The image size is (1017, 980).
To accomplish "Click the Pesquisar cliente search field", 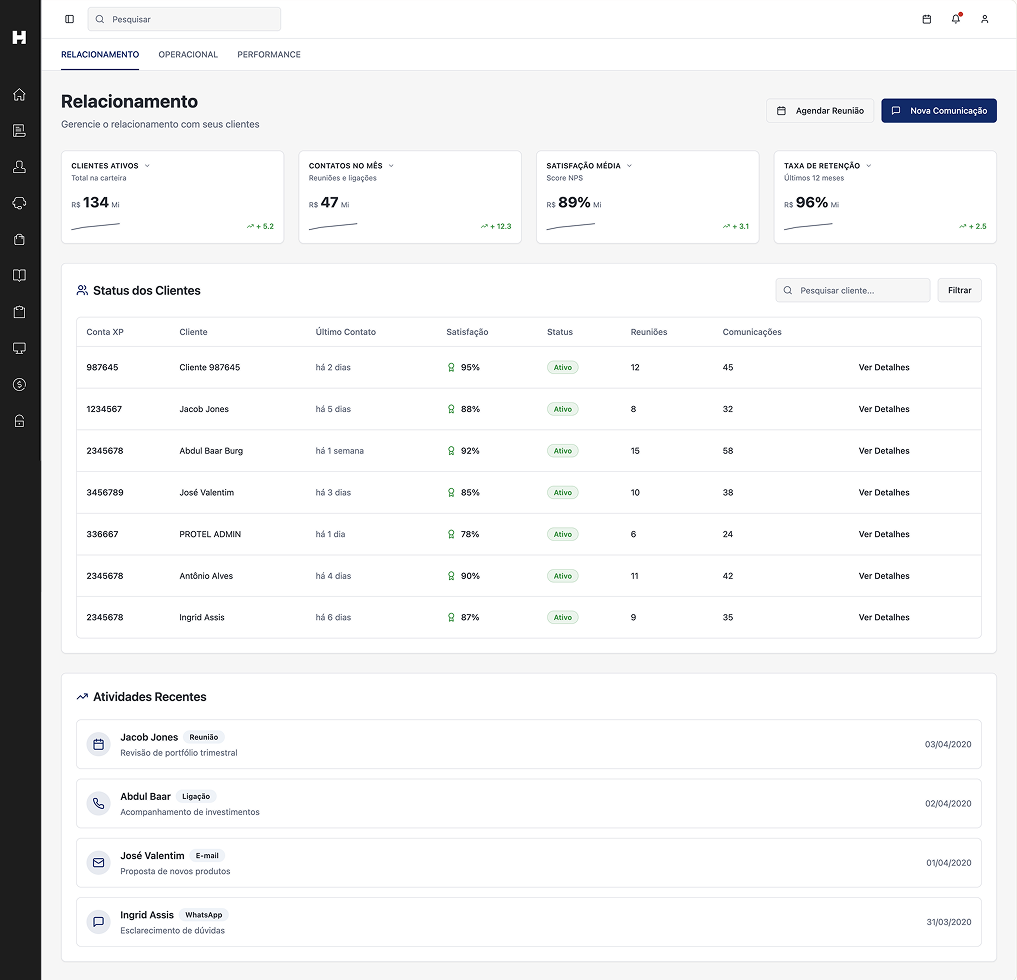I will coord(852,290).
